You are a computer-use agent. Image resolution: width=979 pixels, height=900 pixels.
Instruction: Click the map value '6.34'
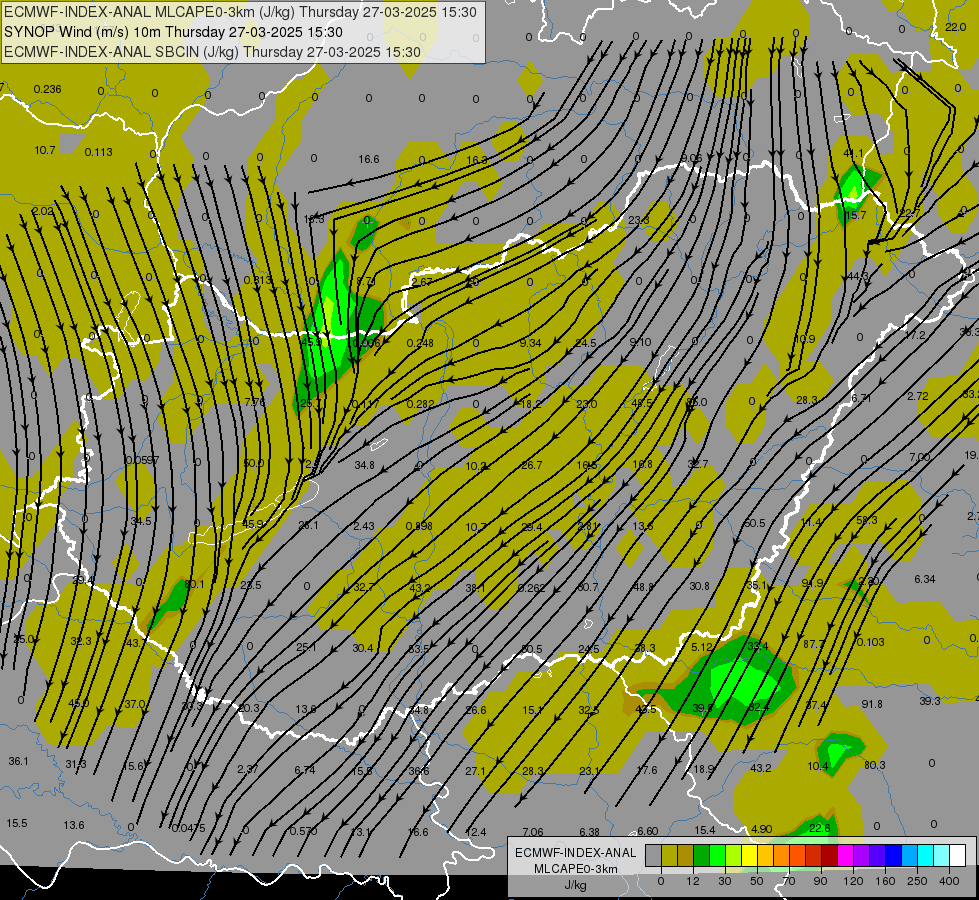coord(925,579)
